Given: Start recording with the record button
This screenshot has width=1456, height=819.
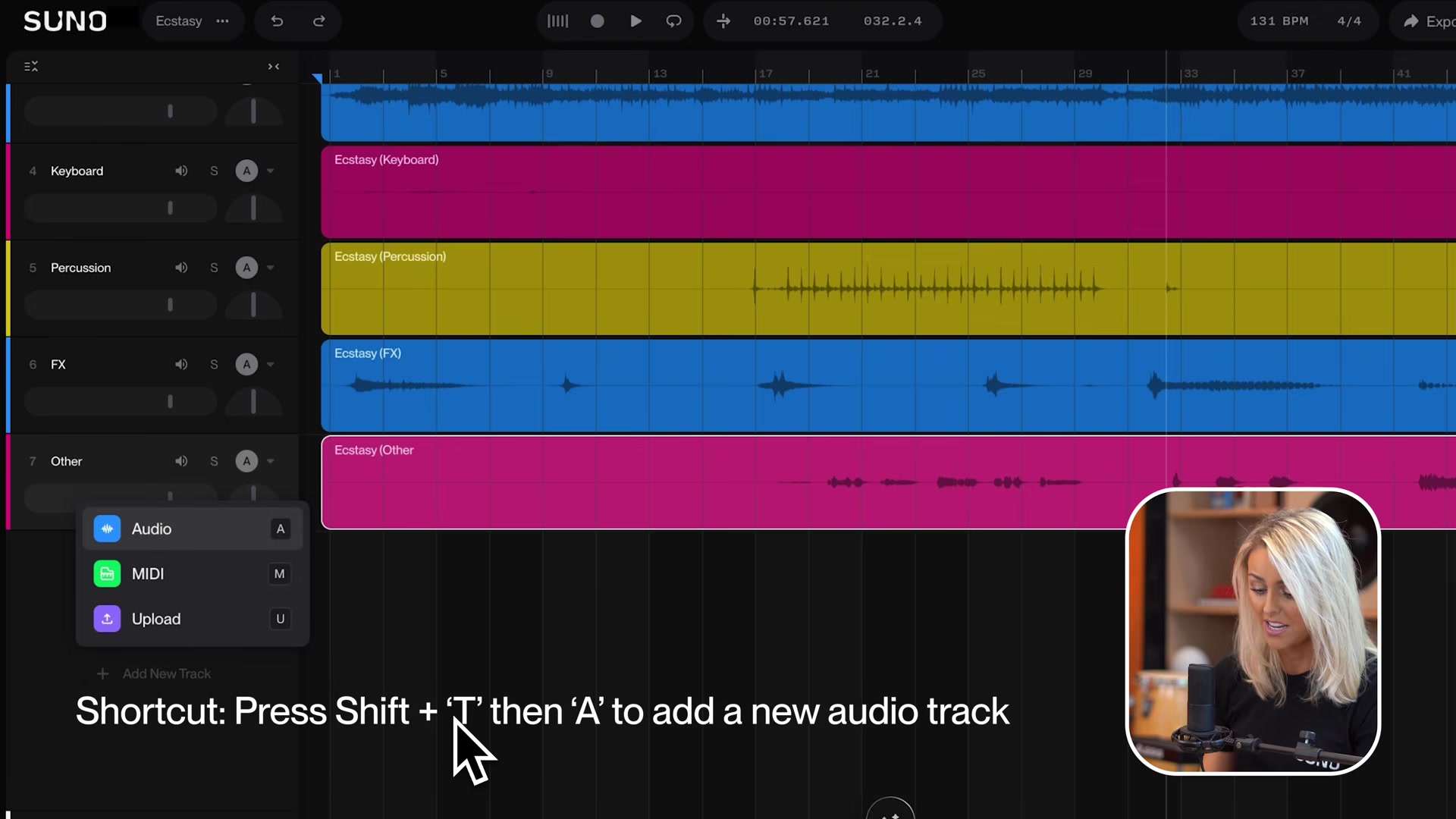Looking at the screenshot, I should (598, 21).
